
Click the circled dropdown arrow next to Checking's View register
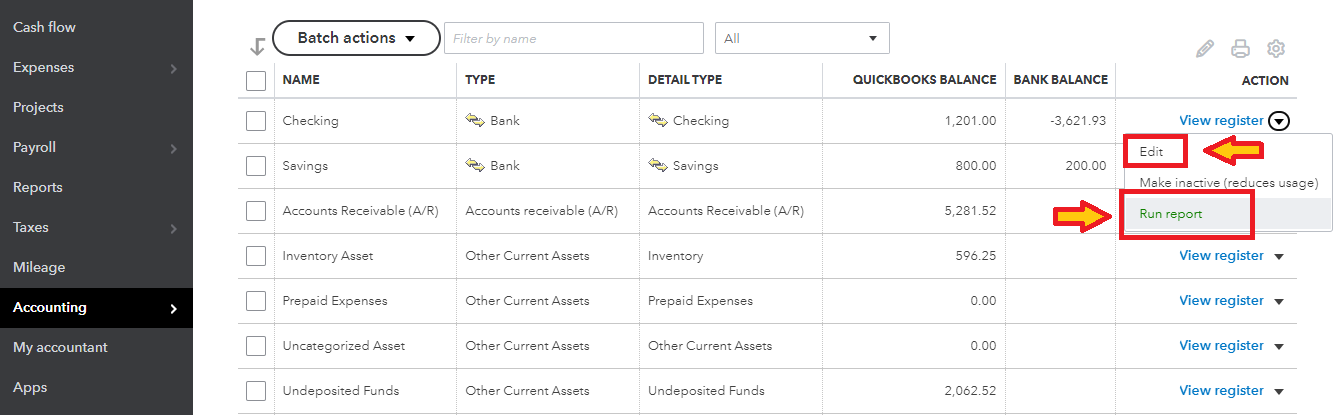1279,121
